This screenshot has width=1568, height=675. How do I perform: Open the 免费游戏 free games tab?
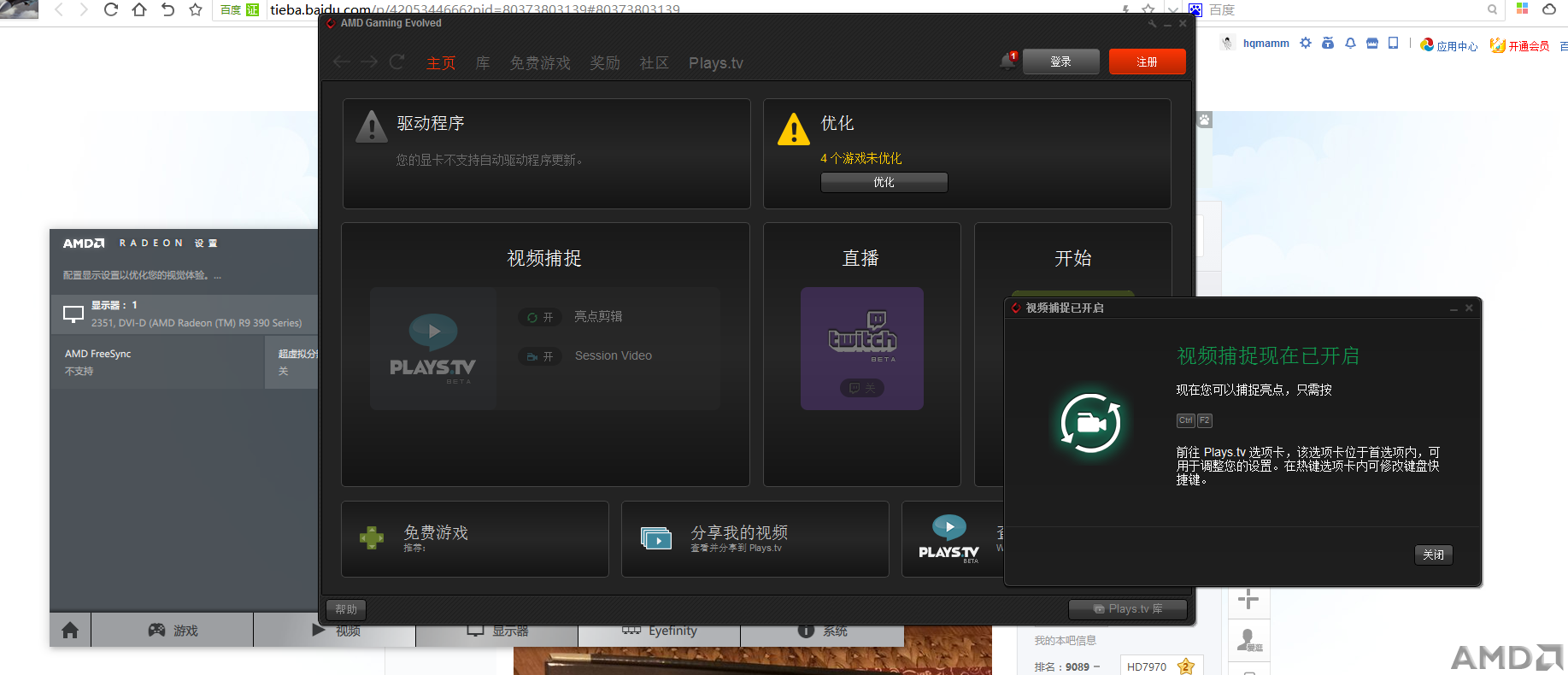point(540,63)
